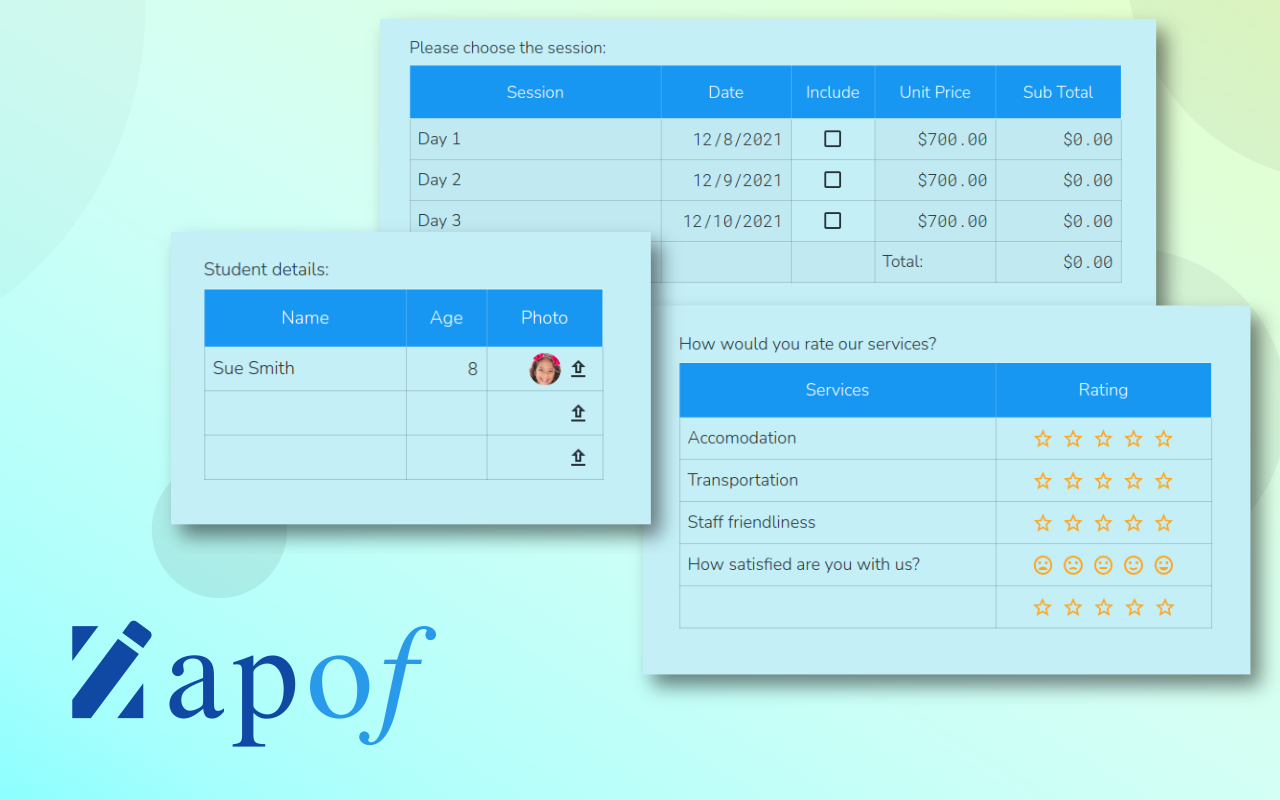The width and height of the screenshot is (1280, 800).
Task: Click the $0.00 value beside Total:
Action: click(x=1088, y=263)
